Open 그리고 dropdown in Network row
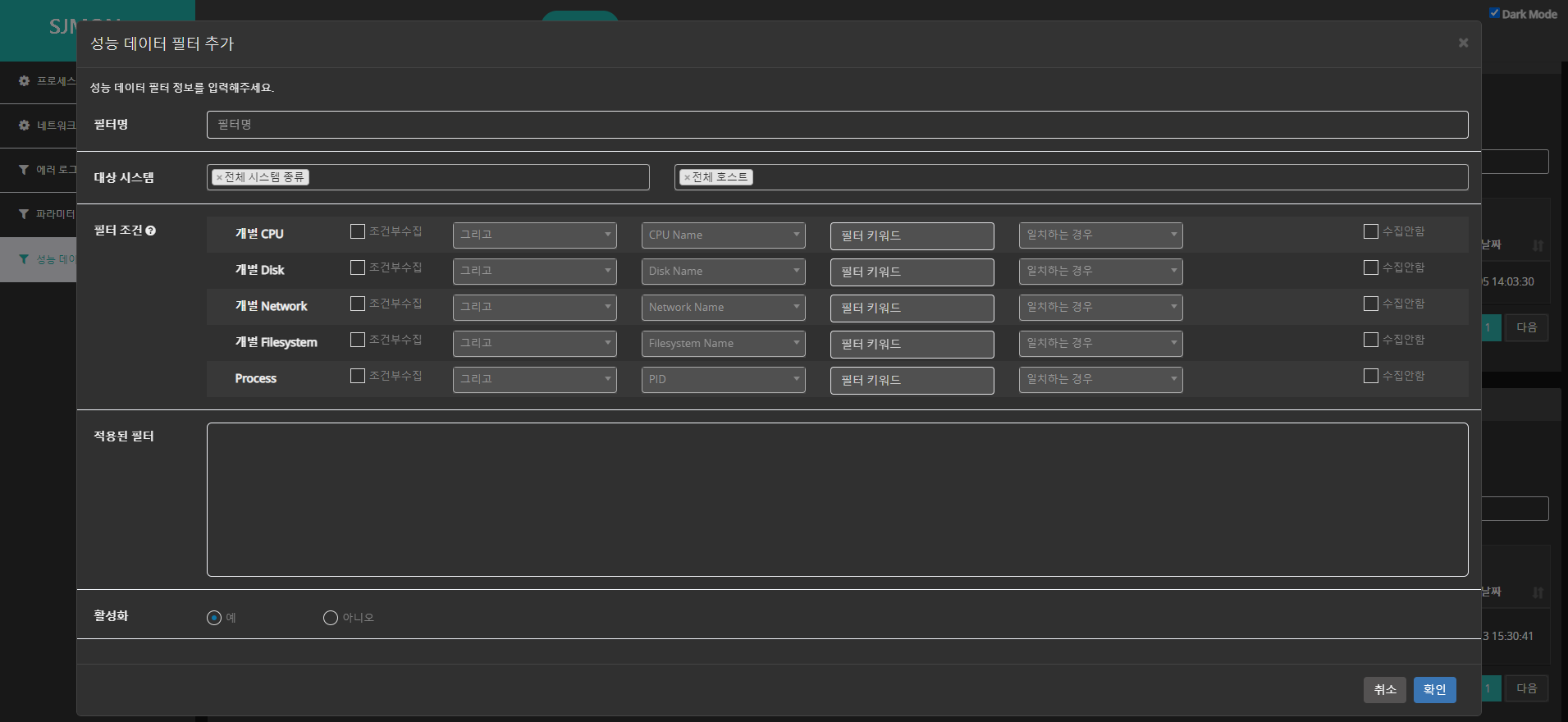Screen dimensions: 1568x722 tap(535, 307)
